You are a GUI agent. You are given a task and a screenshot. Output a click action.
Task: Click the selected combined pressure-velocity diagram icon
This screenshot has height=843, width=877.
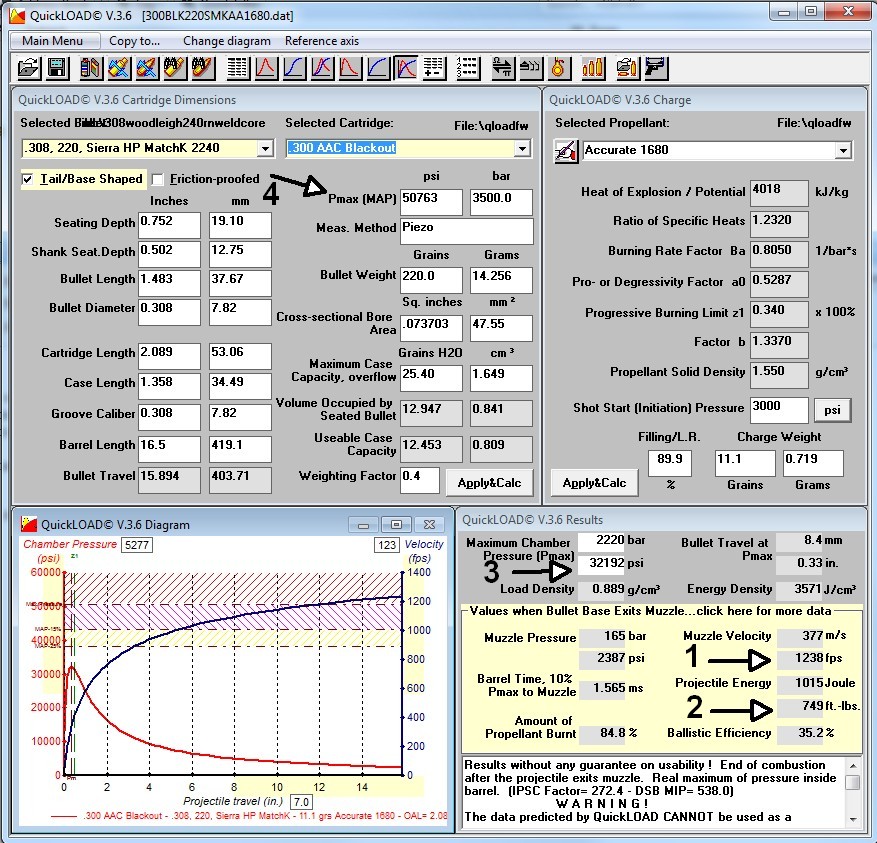(x=406, y=68)
